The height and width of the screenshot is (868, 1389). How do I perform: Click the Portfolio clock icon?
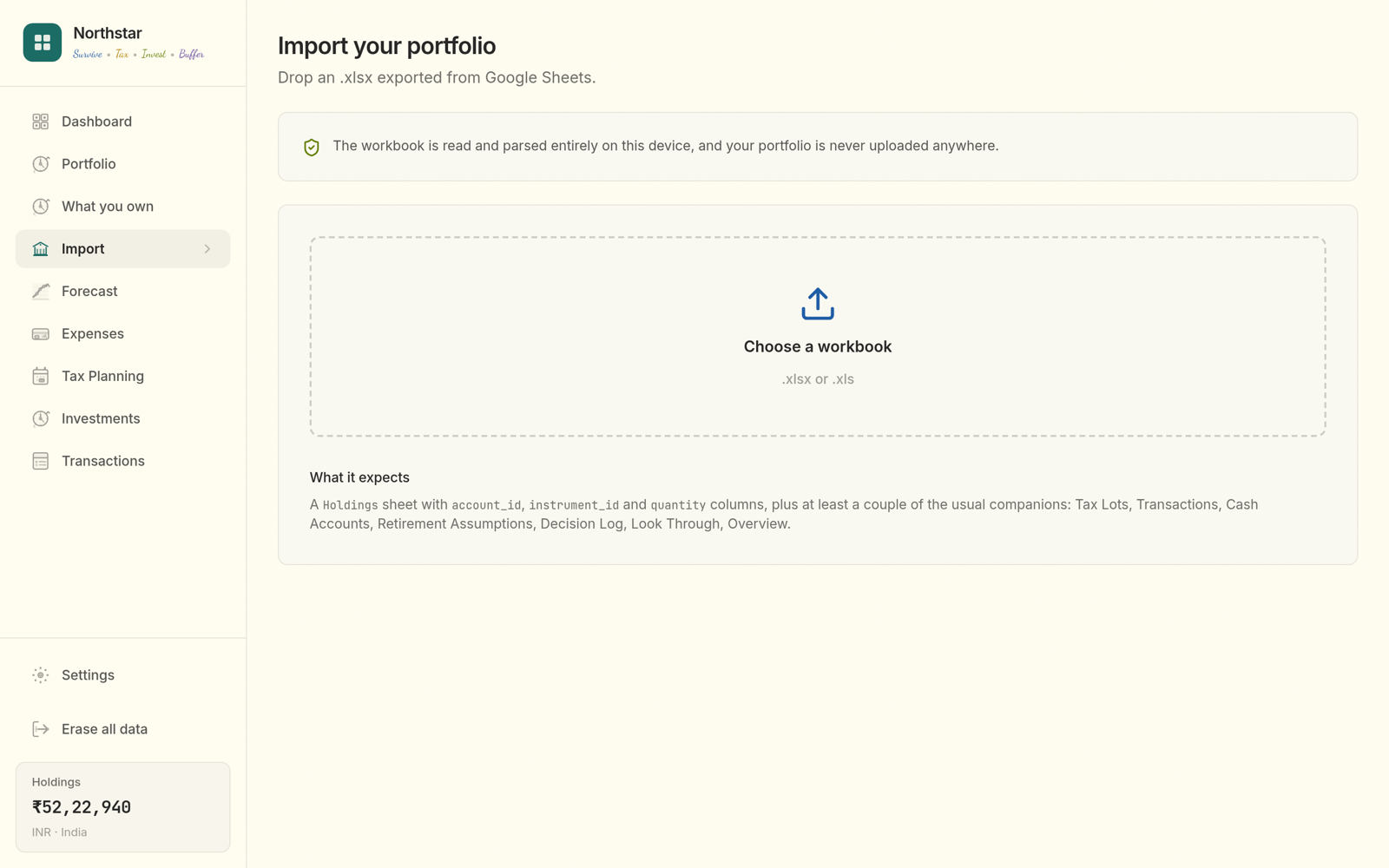click(x=41, y=164)
